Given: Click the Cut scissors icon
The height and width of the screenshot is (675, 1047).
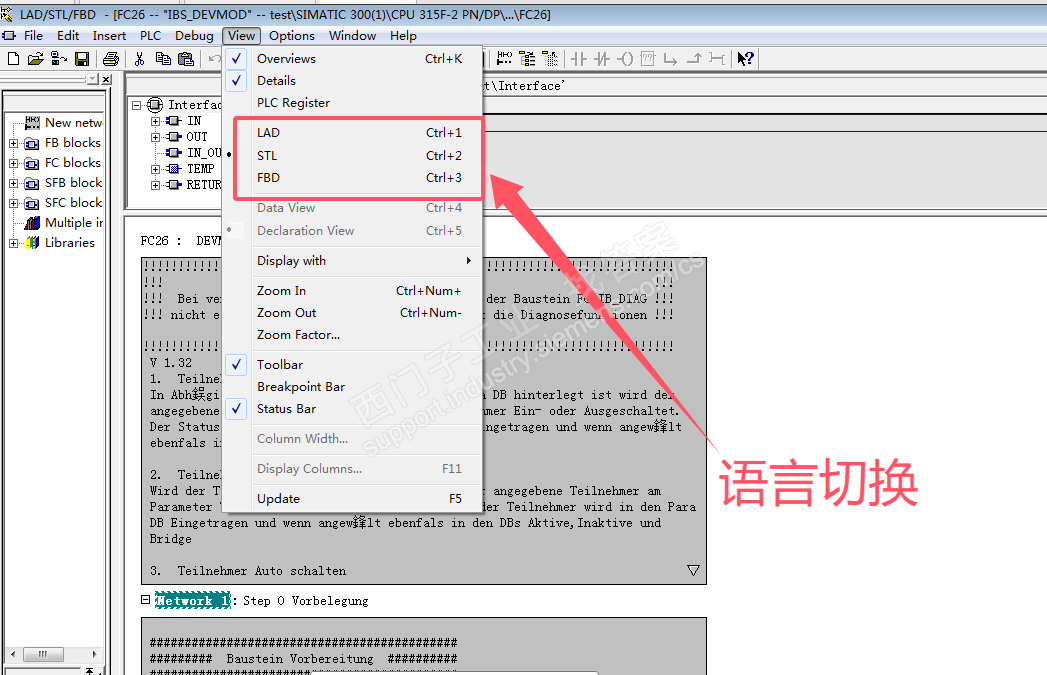Looking at the screenshot, I should pos(140,59).
